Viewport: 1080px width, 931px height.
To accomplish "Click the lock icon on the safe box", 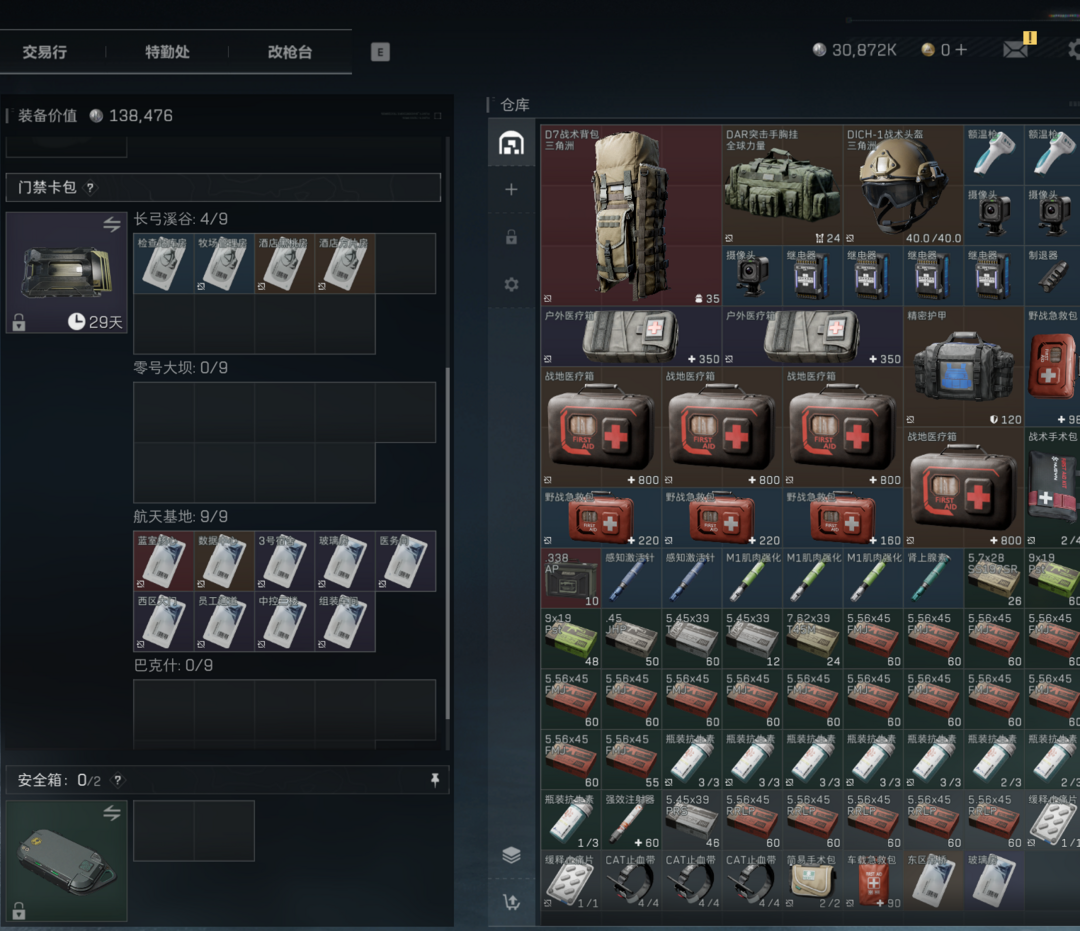I will 19,910.
